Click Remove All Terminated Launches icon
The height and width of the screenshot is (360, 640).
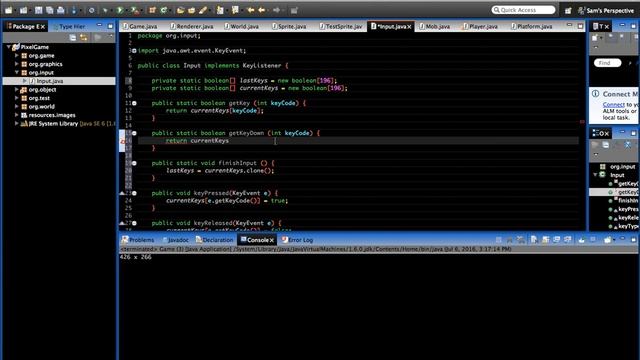pos(520,240)
